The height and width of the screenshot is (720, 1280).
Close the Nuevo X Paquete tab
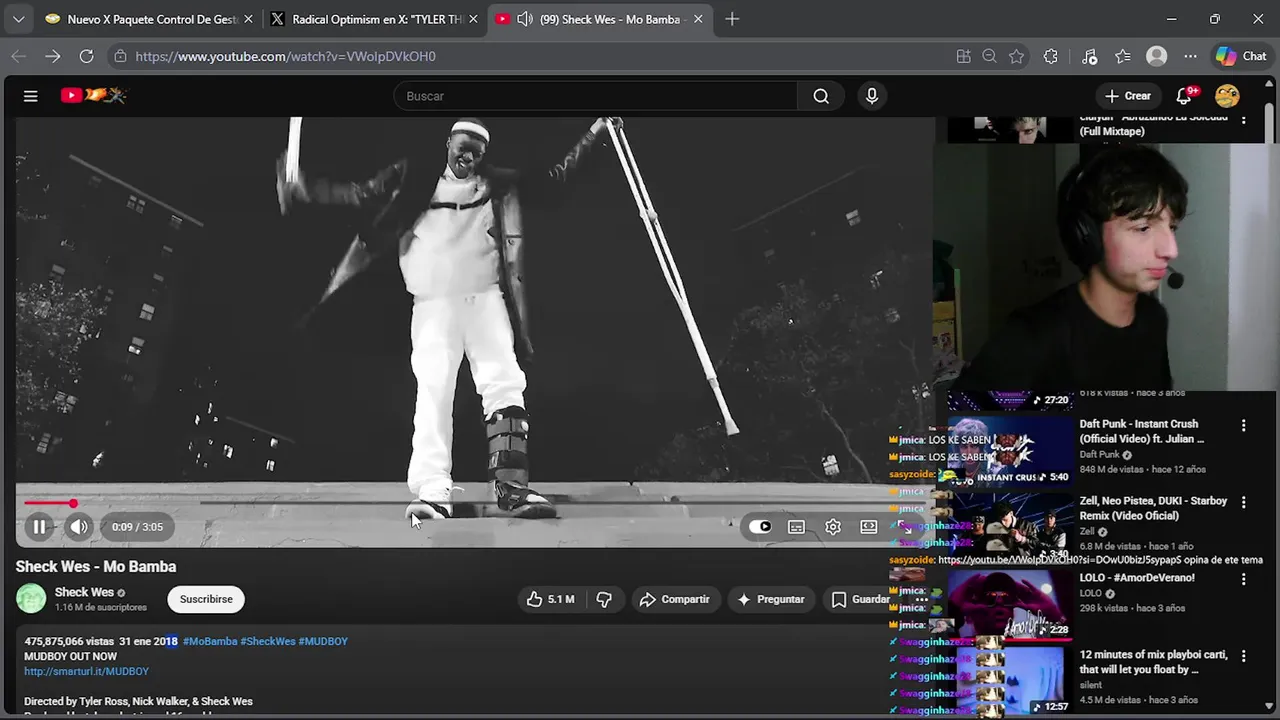tap(248, 19)
